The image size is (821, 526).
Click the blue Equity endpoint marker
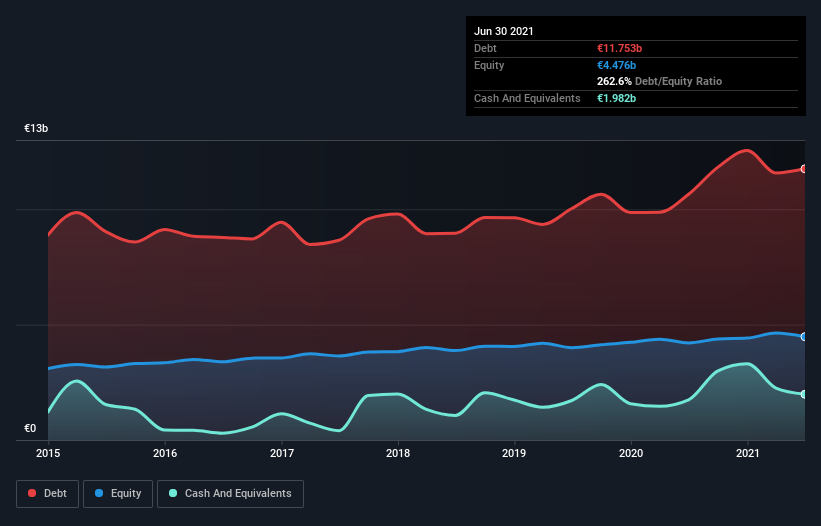tap(804, 337)
